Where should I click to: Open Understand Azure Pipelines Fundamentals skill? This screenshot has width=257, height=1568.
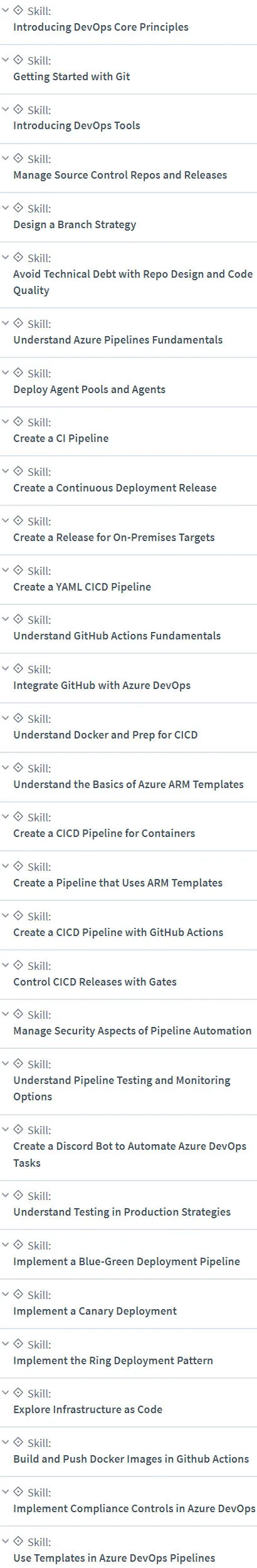coord(118,340)
